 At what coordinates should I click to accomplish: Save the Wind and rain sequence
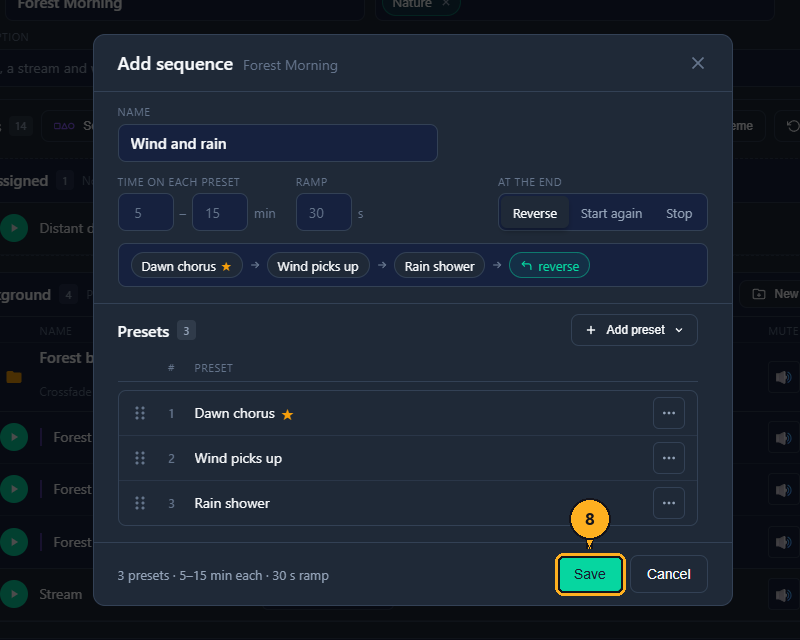(x=590, y=574)
